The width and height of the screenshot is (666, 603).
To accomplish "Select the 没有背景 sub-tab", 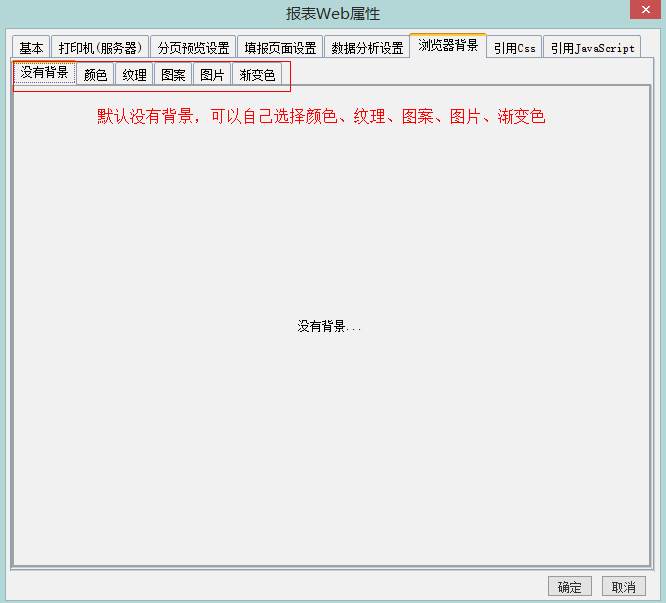I will [44, 72].
